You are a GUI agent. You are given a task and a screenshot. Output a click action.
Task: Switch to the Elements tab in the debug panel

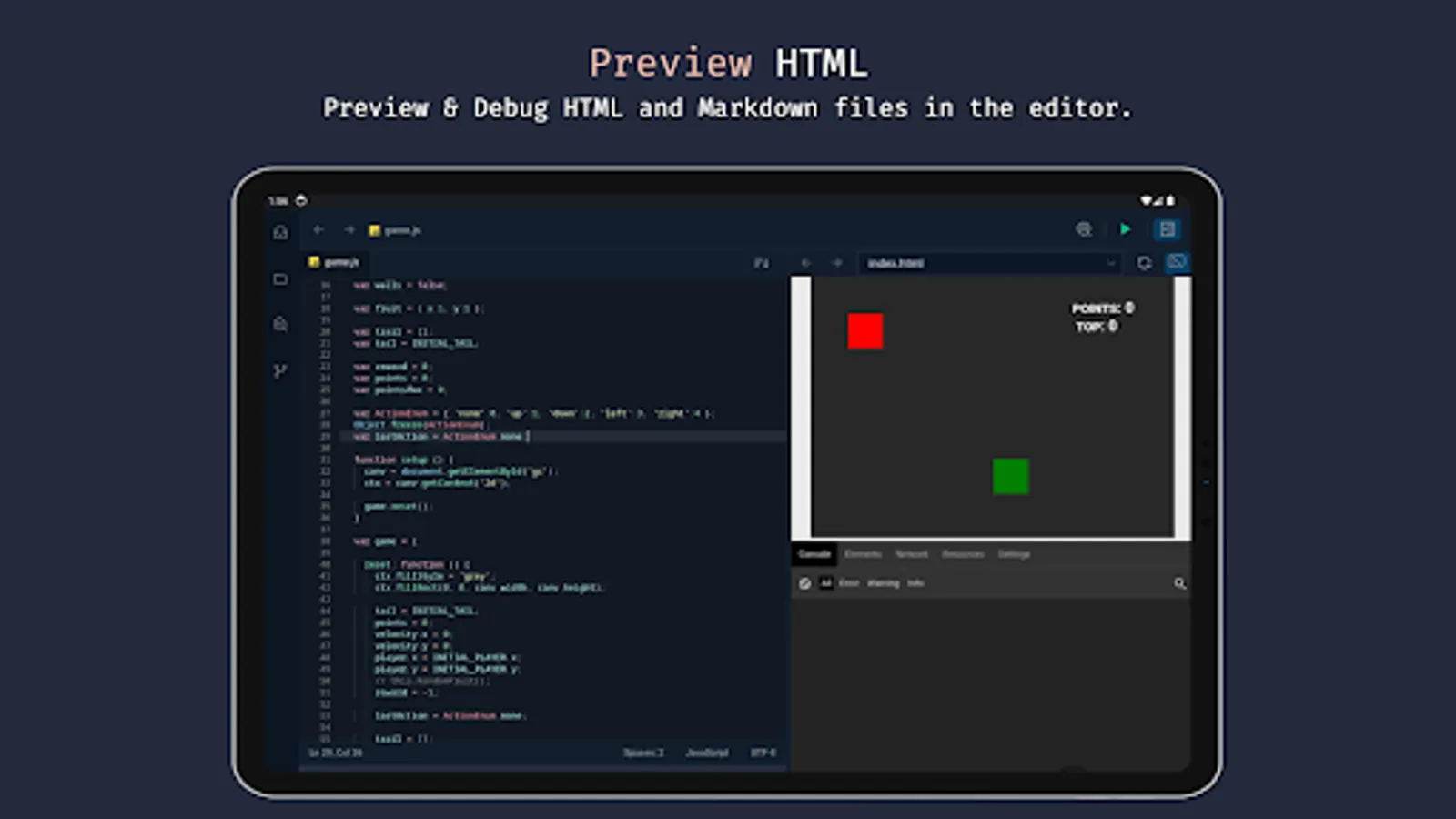coord(864,554)
